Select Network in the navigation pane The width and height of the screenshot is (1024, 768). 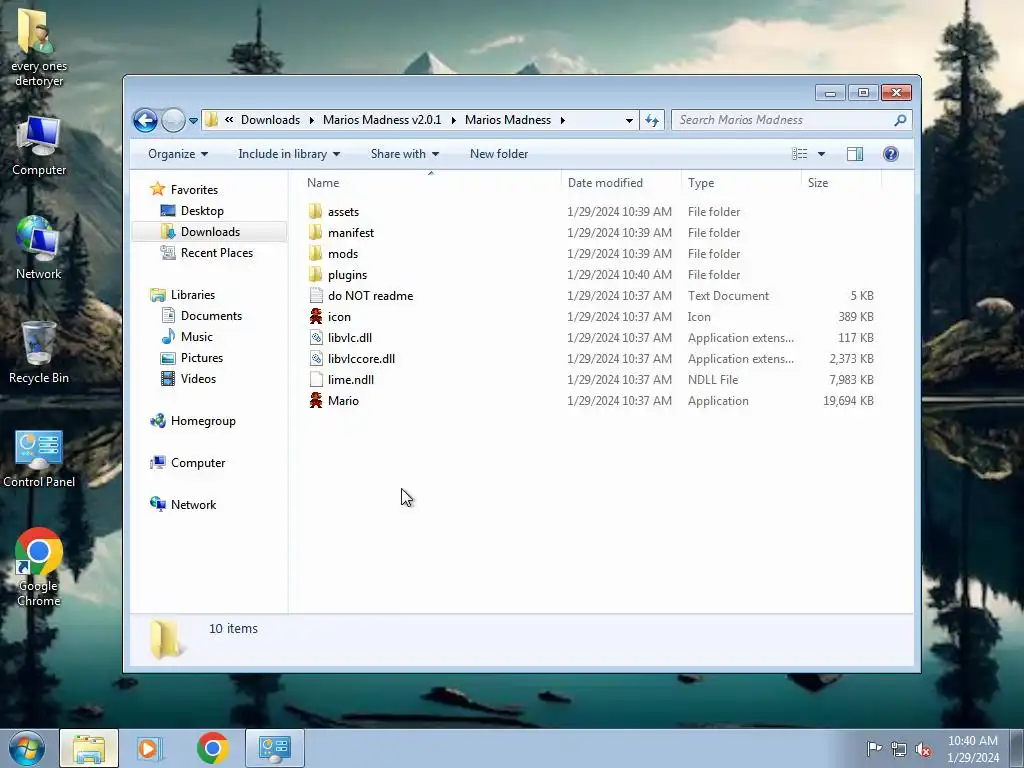coord(193,504)
